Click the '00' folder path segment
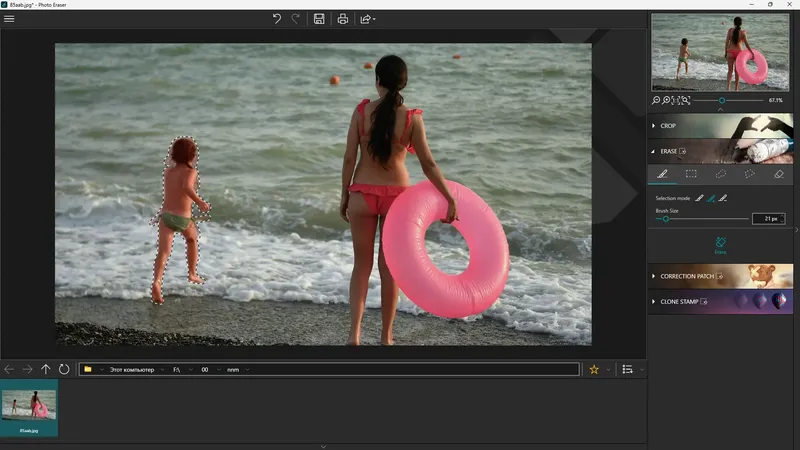The height and width of the screenshot is (450, 800). coord(205,370)
